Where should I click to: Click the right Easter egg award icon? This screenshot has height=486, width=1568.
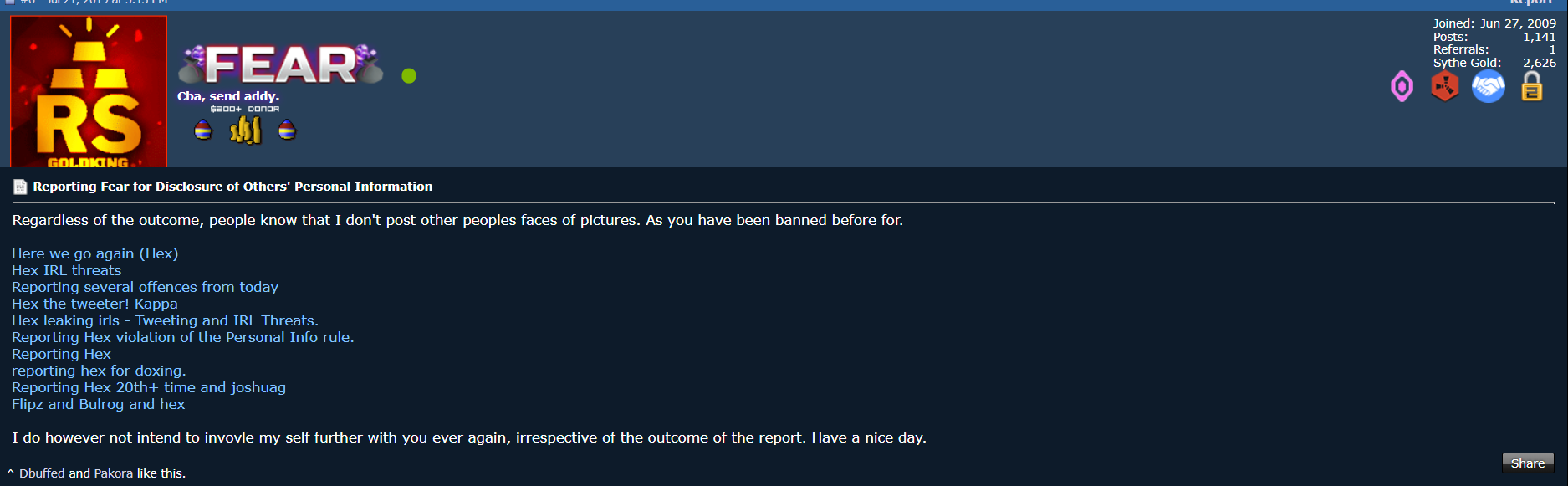(287, 130)
